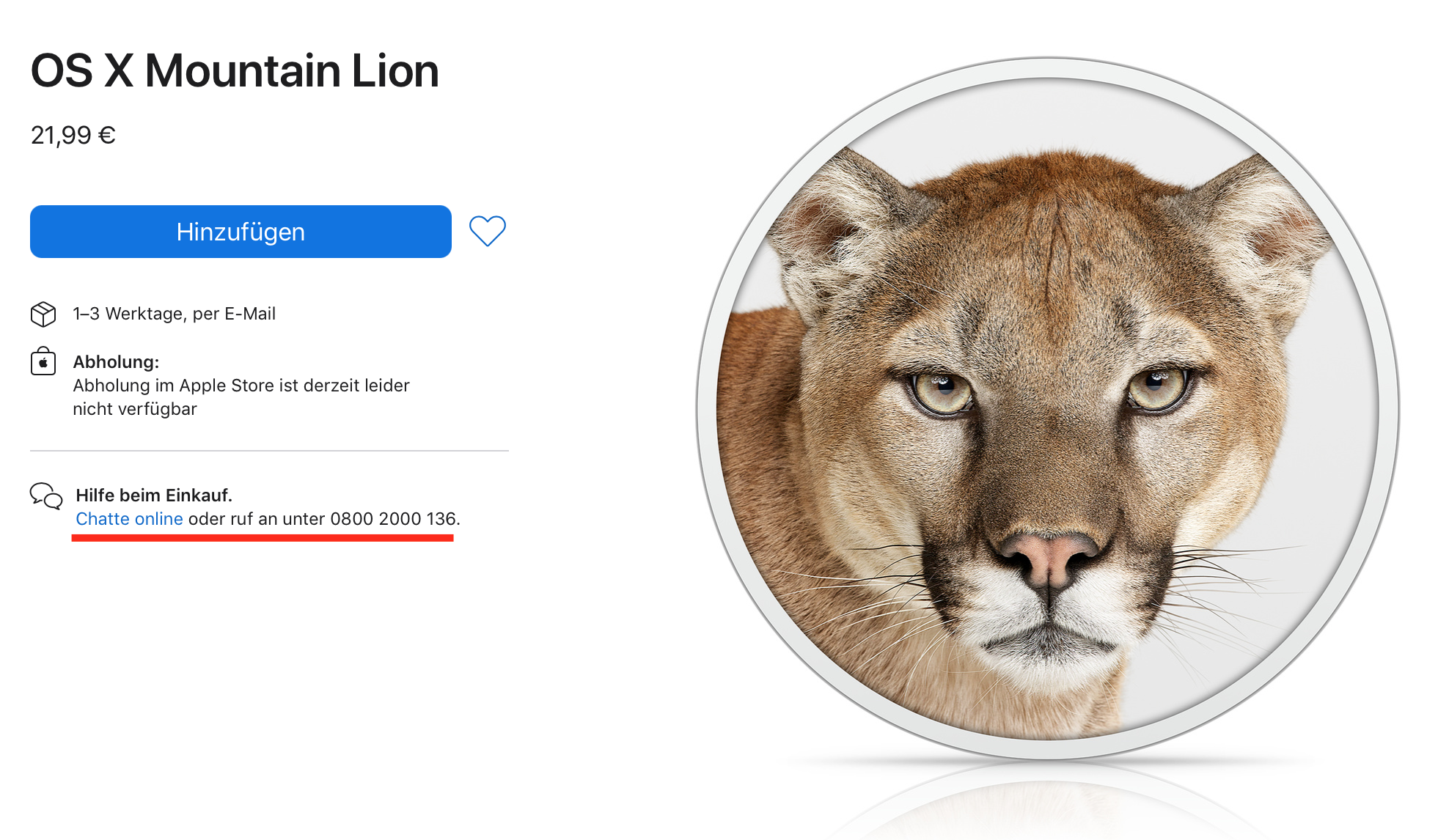Click the shipping box icon
This screenshot has width=1449, height=840.
pyautogui.click(x=43, y=314)
